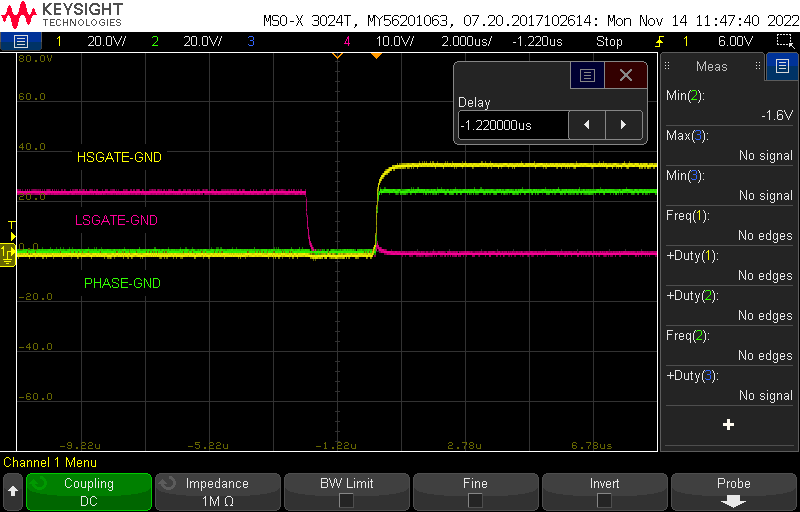Screen dimensions: 800x512
Task: Click the LSGATE-GND waveform label
Action: pyautogui.click(x=116, y=220)
